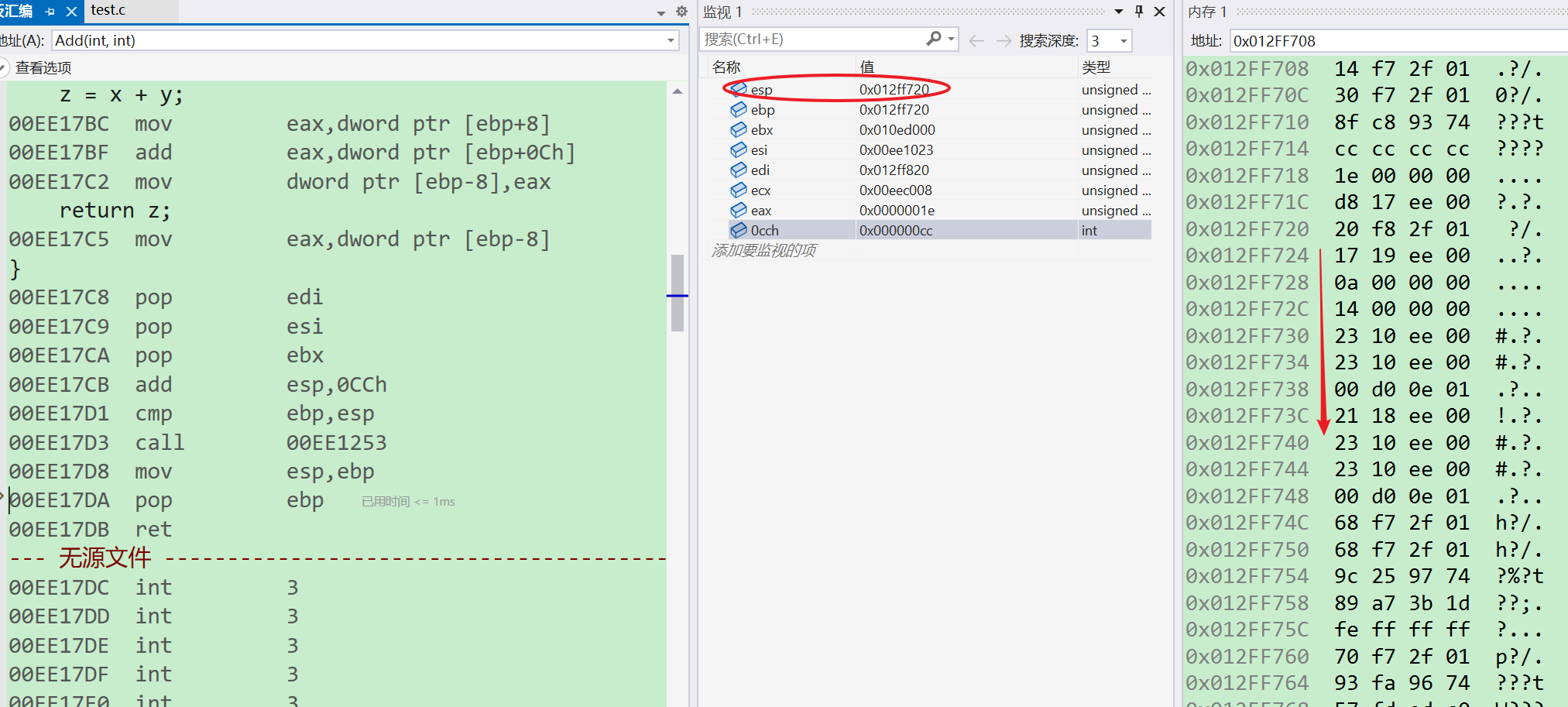
Task: Select the 0cch watch row icon
Action: [x=739, y=230]
